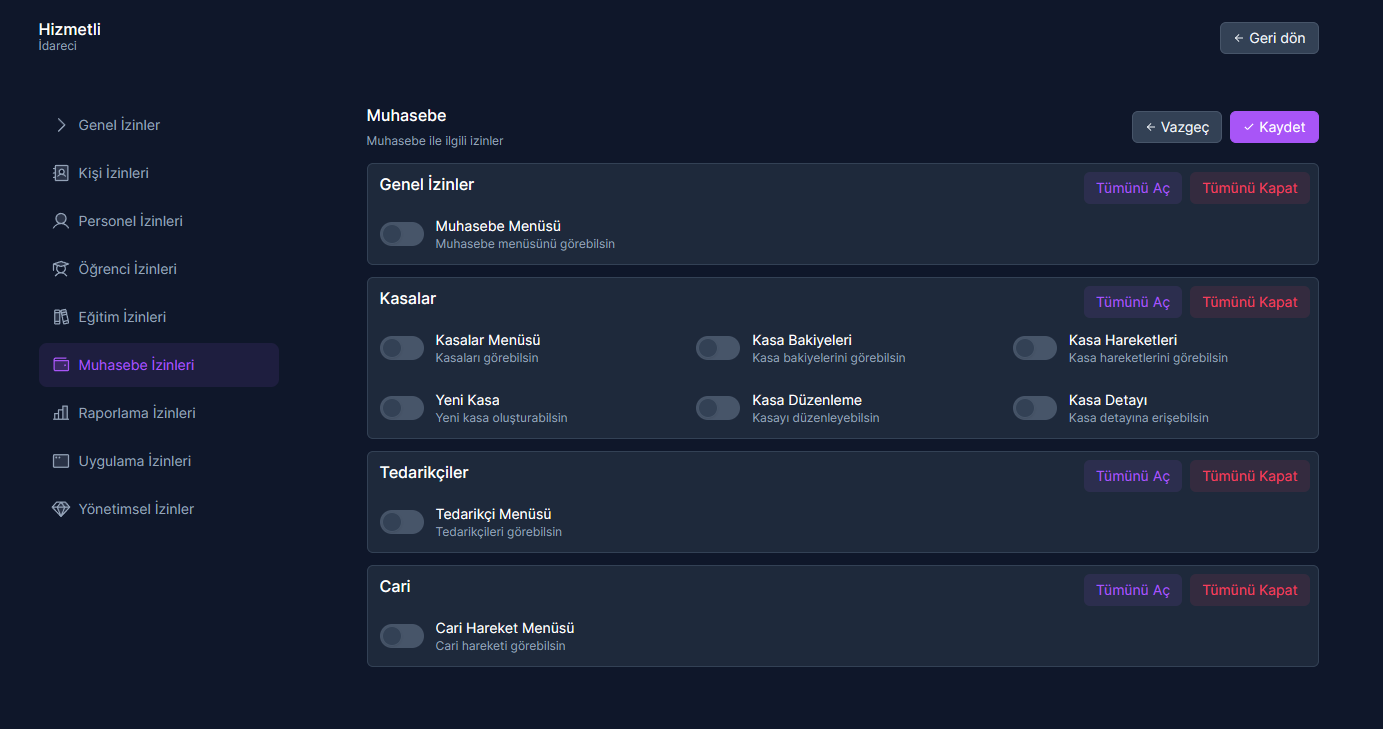Click the diamond icon beside Yönetimsel İzinleri
Screen dimensions: 1383x729
coord(61,509)
